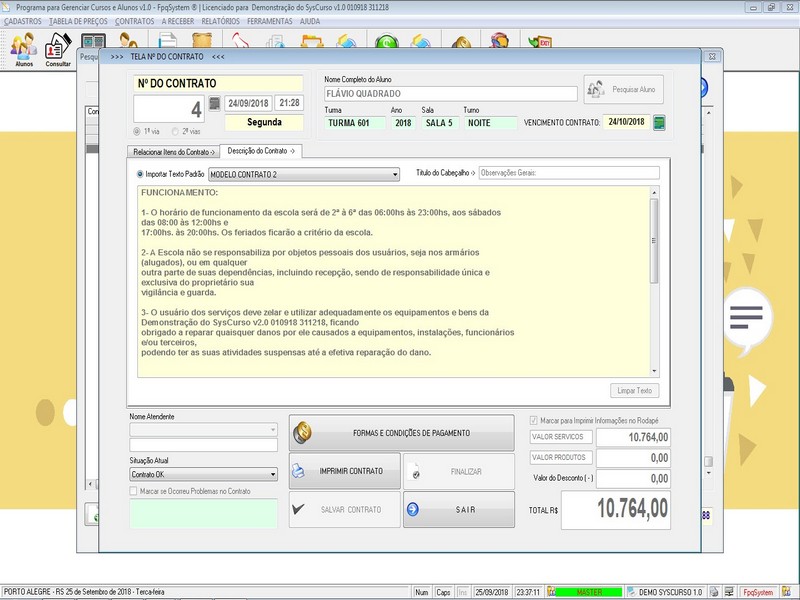
Task: Open the RELATÓRIOS menu
Action: click(x=220, y=21)
